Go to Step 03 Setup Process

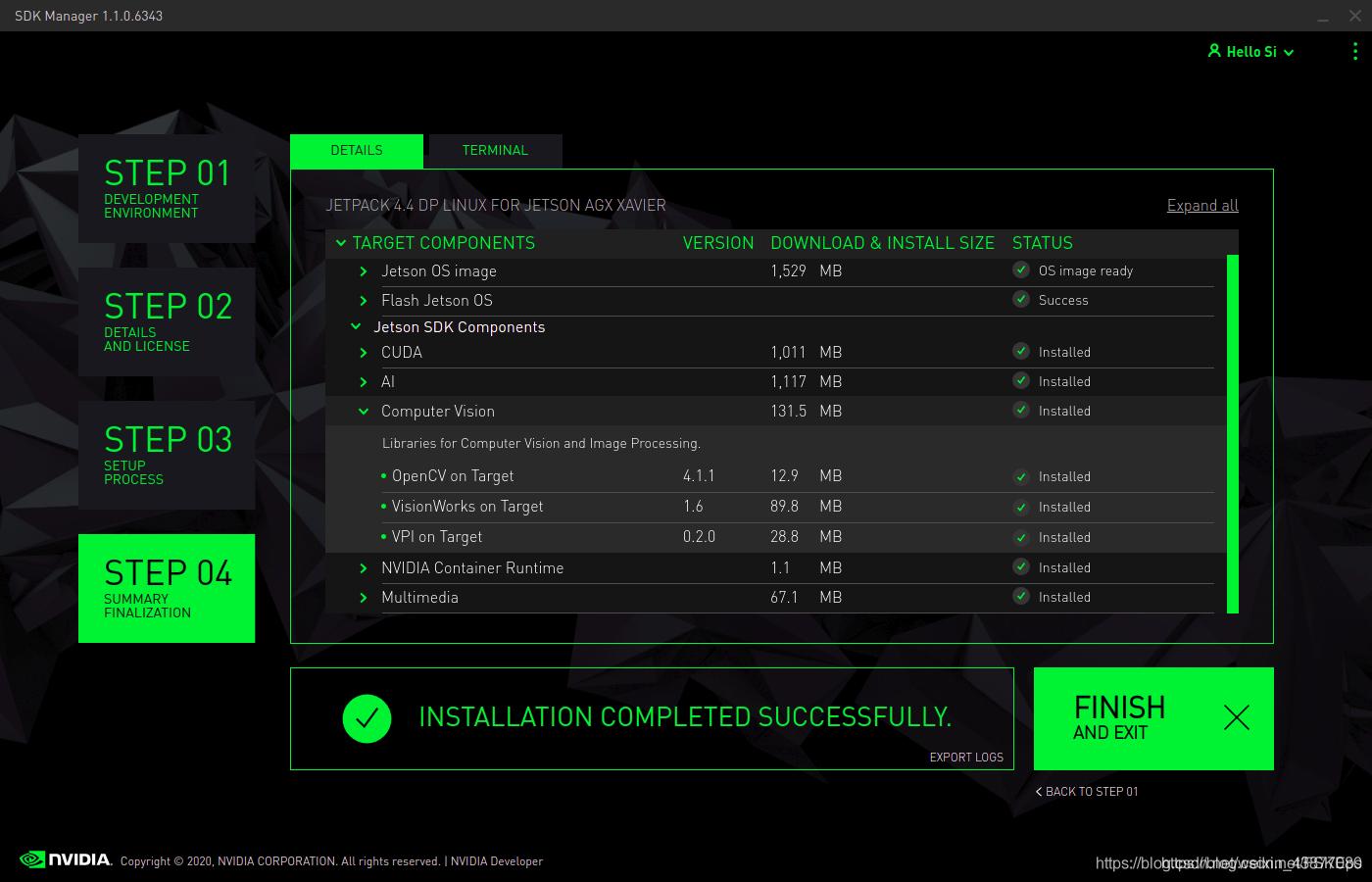pyautogui.click(x=167, y=455)
